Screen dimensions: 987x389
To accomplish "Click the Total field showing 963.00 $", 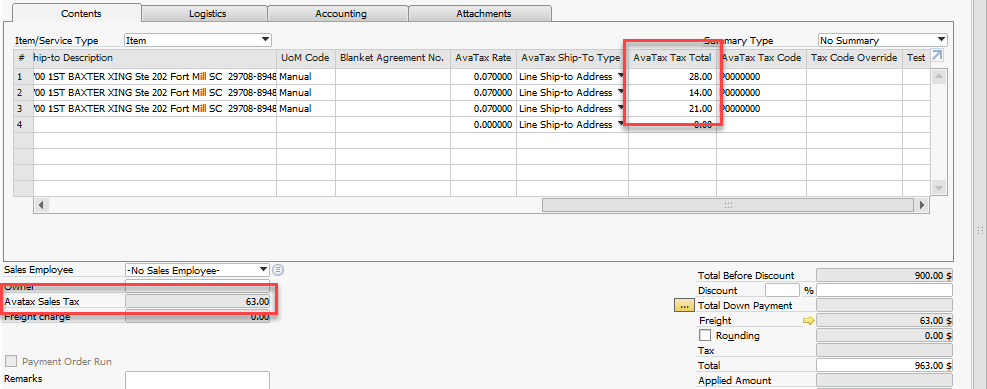I will pos(884,365).
